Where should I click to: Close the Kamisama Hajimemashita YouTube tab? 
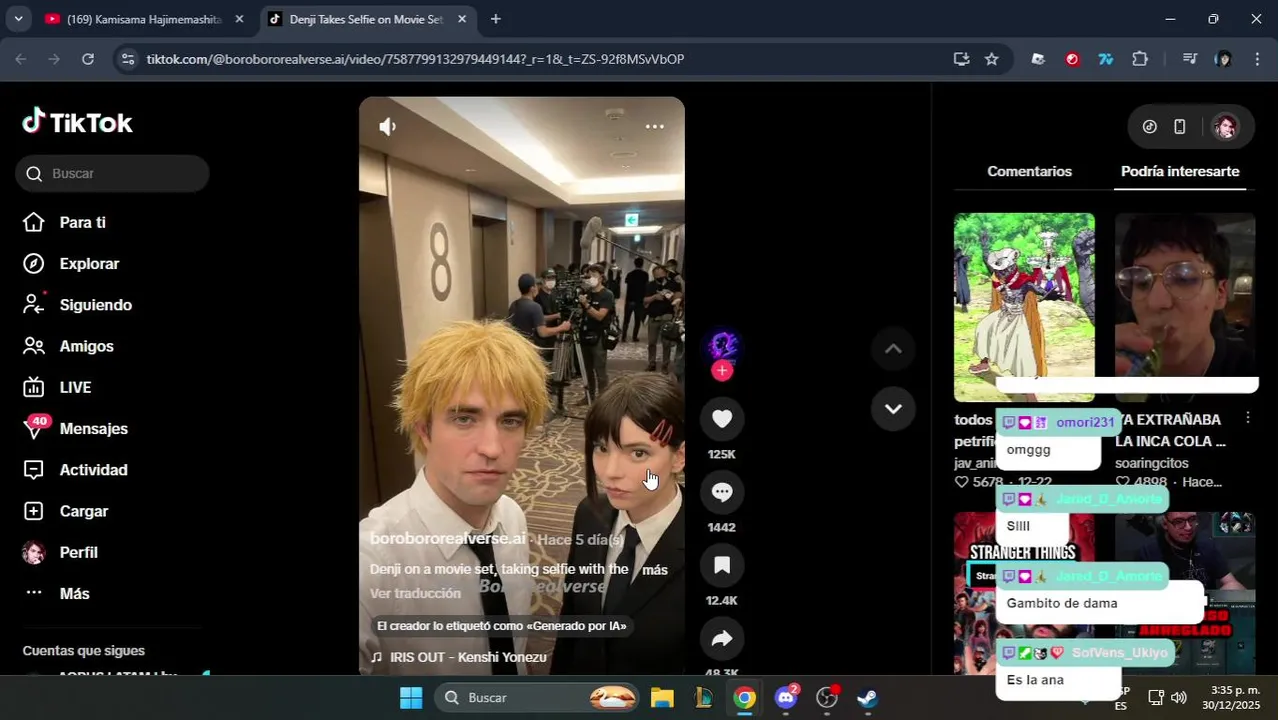coord(239,19)
